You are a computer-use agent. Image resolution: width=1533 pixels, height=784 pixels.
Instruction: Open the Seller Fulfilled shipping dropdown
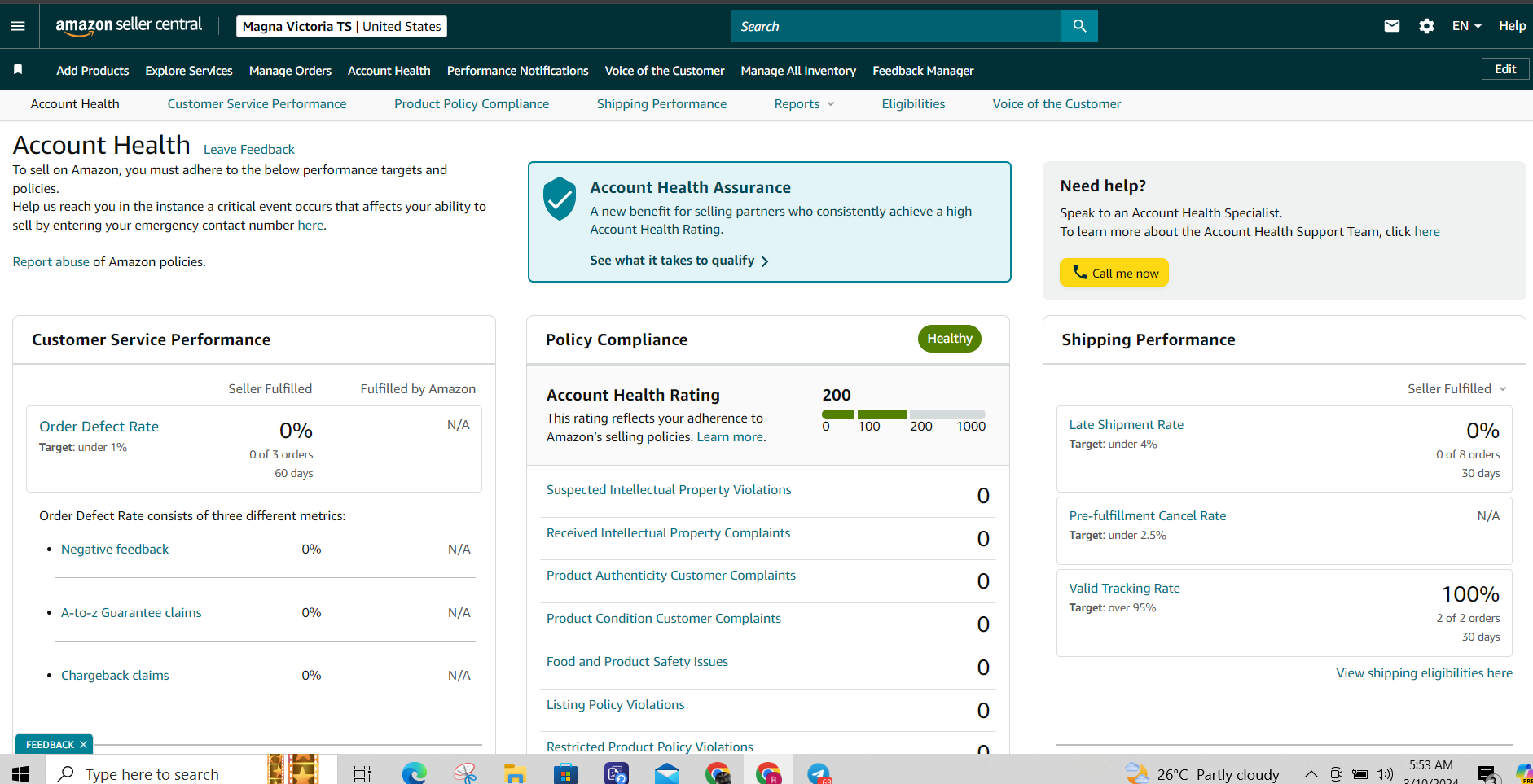point(1457,389)
